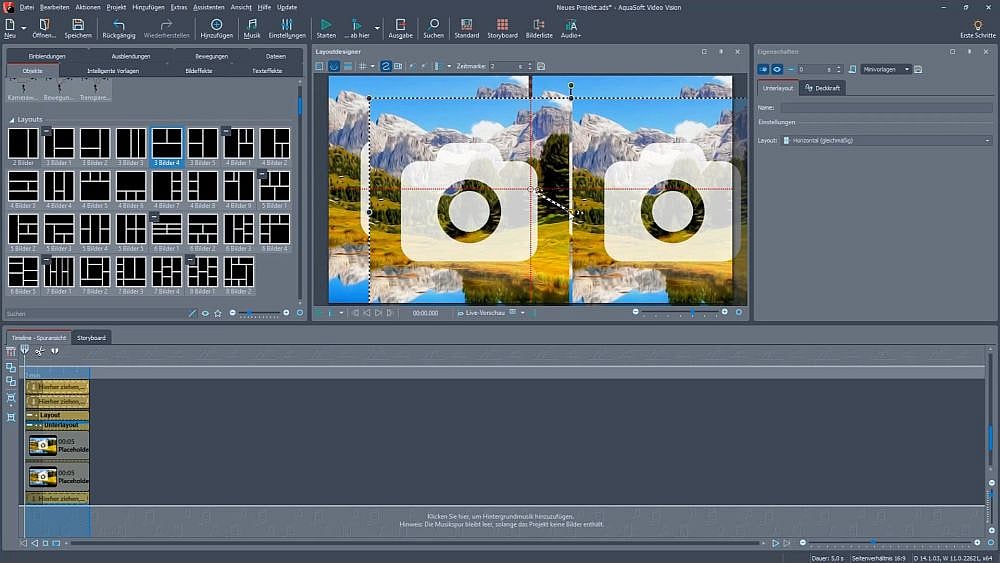The height and width of the screenshot is (563, 1000).
Task: Click the Rückgängig undo icon
Action: (119, 24)
